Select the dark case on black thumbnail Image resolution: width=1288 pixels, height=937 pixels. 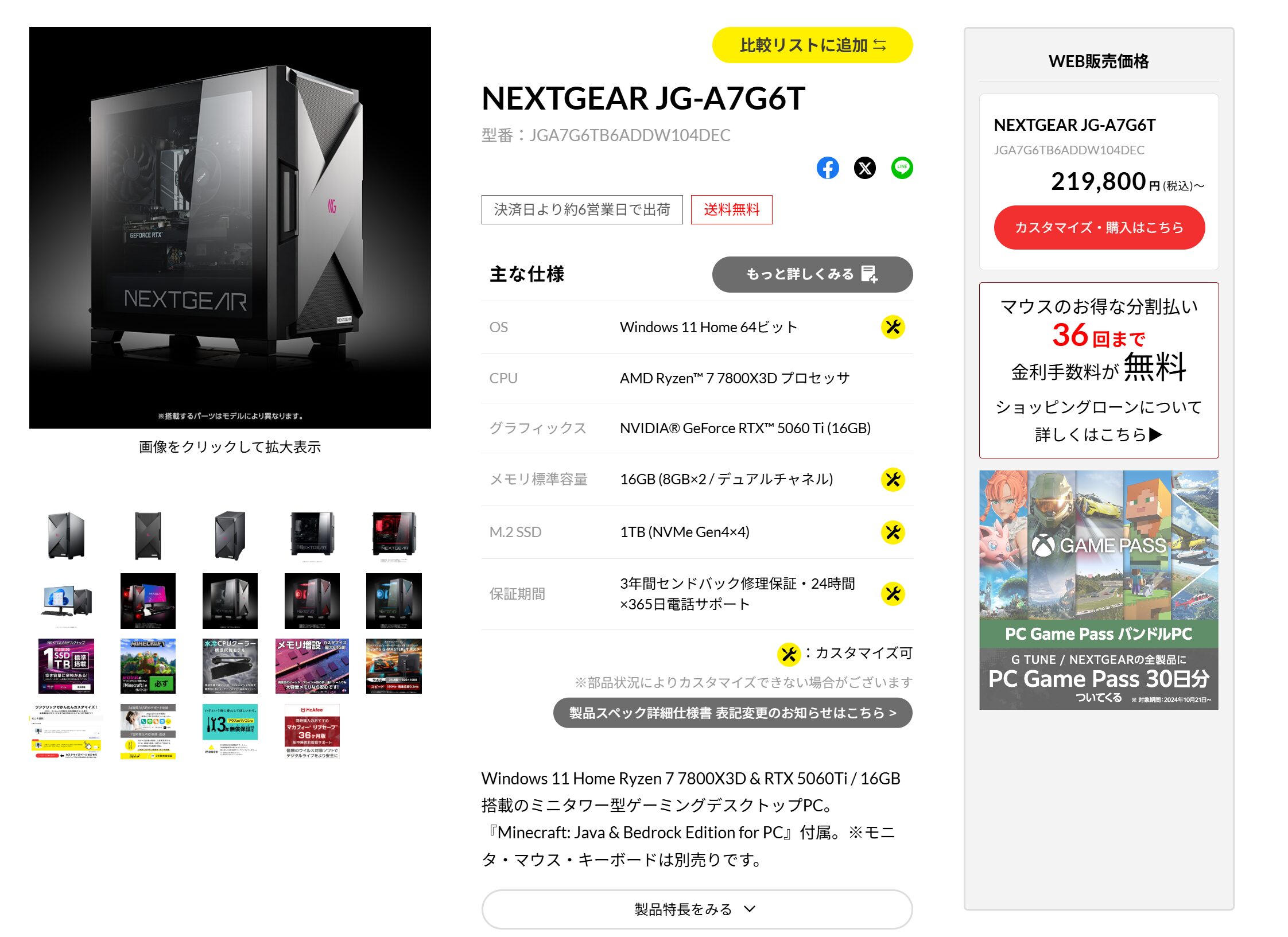tap(230, 601)
